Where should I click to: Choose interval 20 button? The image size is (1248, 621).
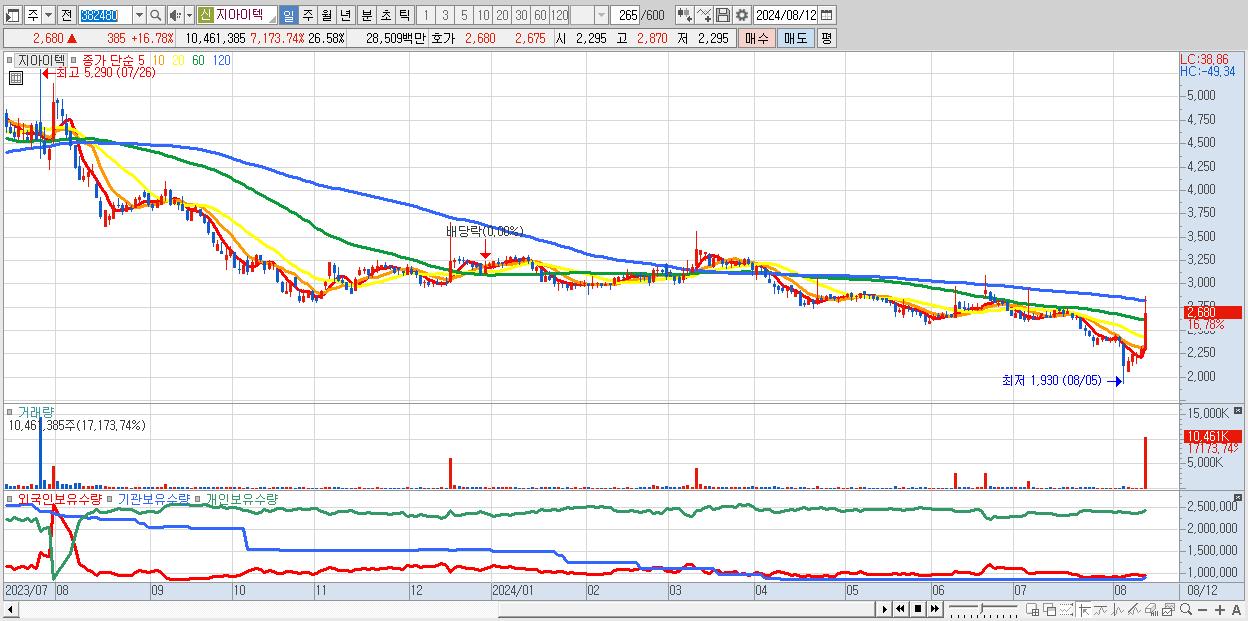coord(502,15)
